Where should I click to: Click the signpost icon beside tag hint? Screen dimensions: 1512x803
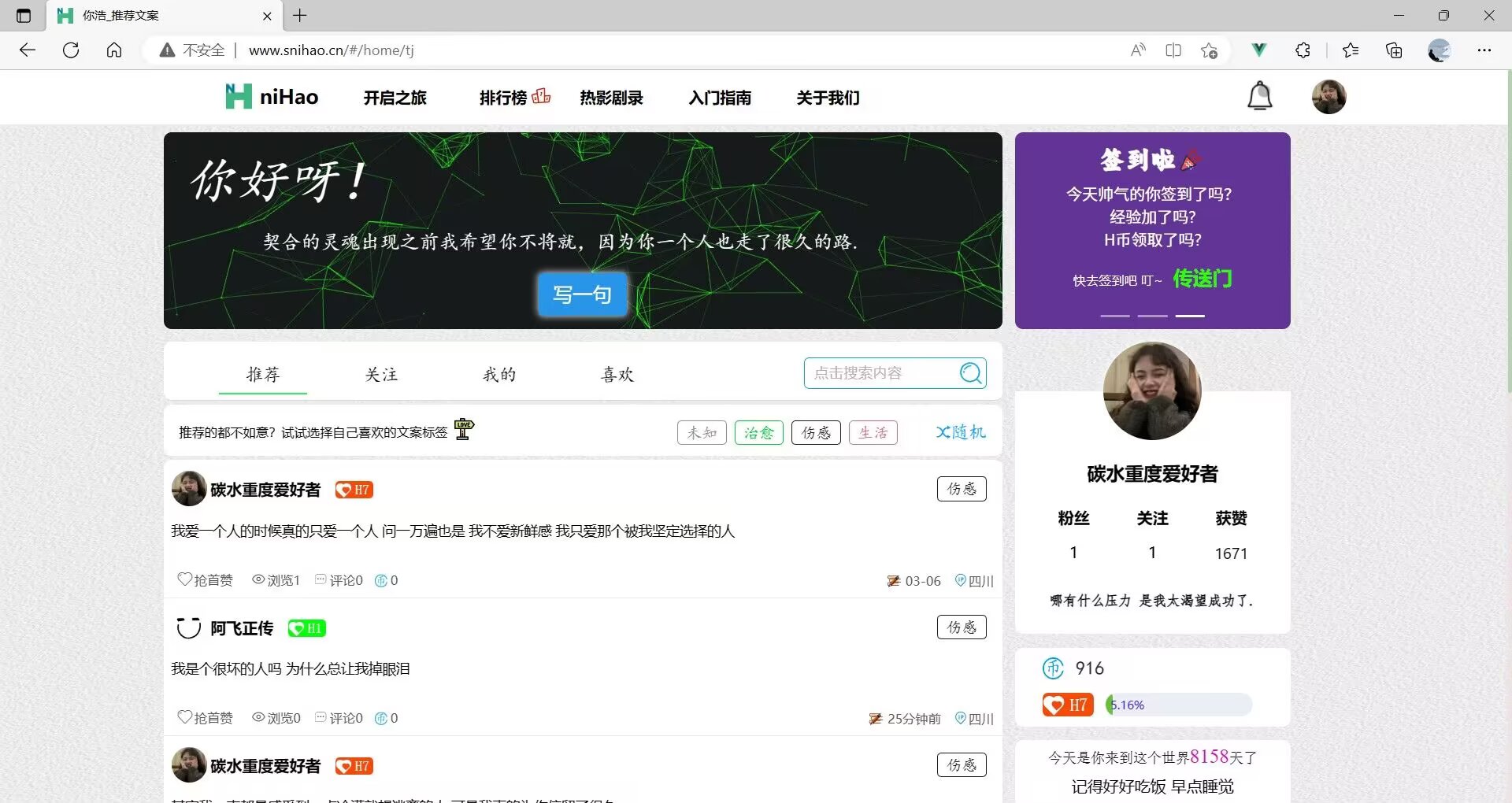point(464,429)
